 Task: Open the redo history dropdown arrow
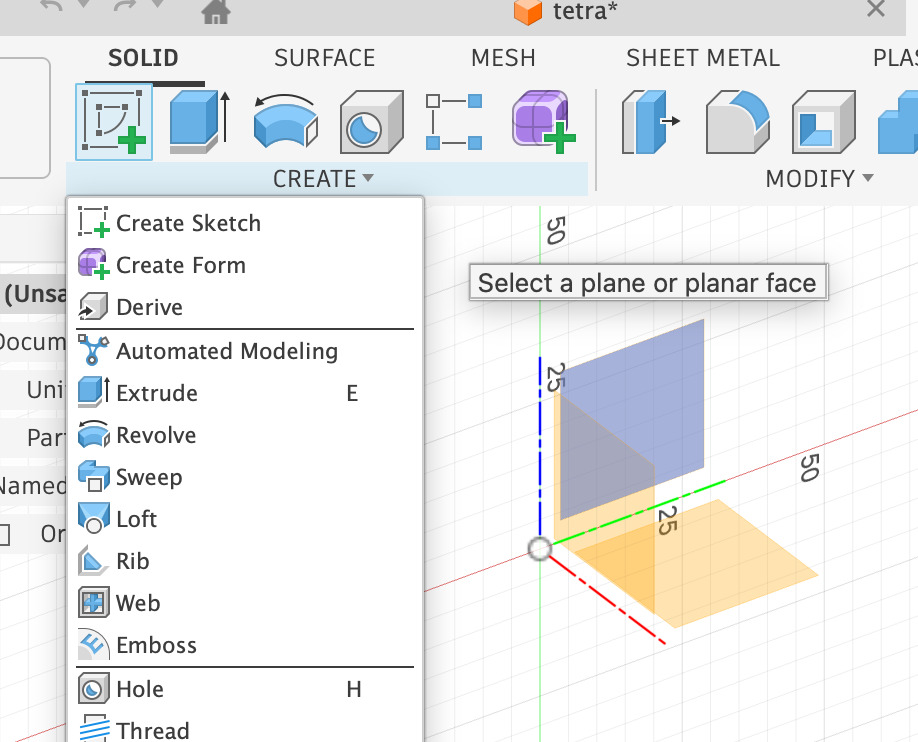pyautogui.click(x=157, y=5)
